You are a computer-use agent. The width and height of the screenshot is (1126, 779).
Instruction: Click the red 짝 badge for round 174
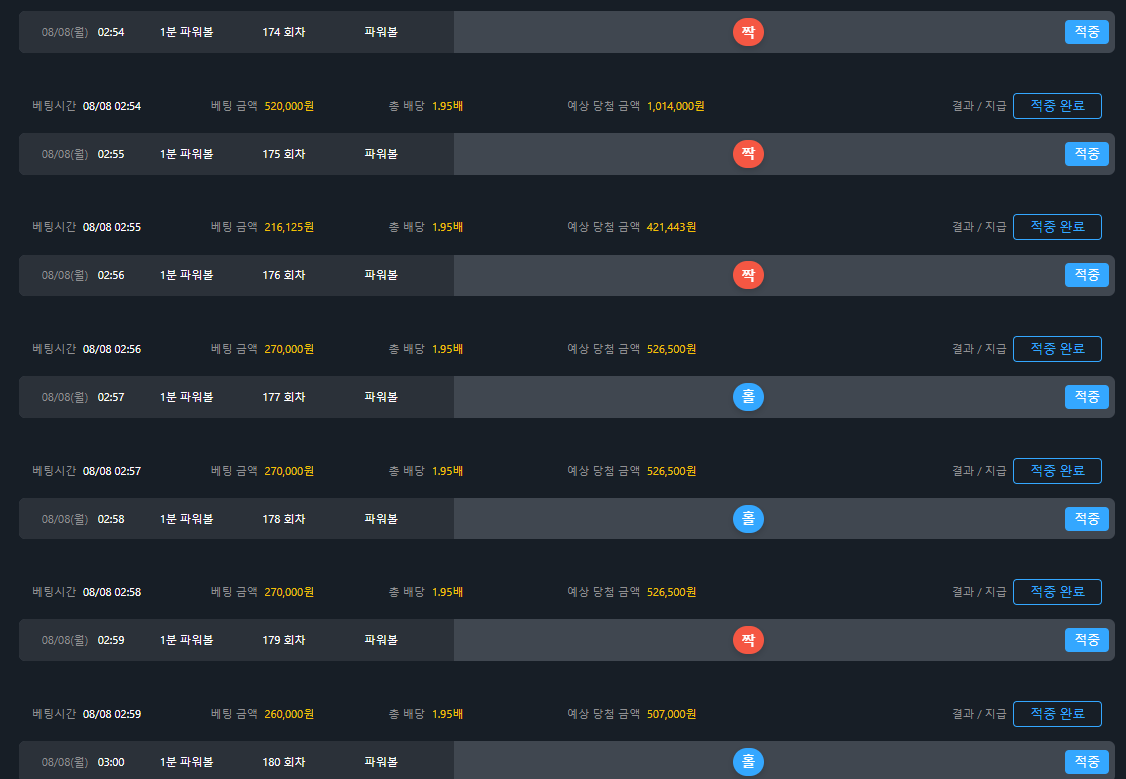click(x=748, y=32)
